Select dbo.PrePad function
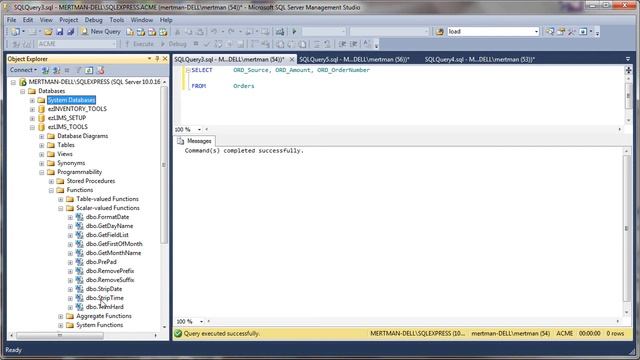640x360 pixels. coord(101,262)
